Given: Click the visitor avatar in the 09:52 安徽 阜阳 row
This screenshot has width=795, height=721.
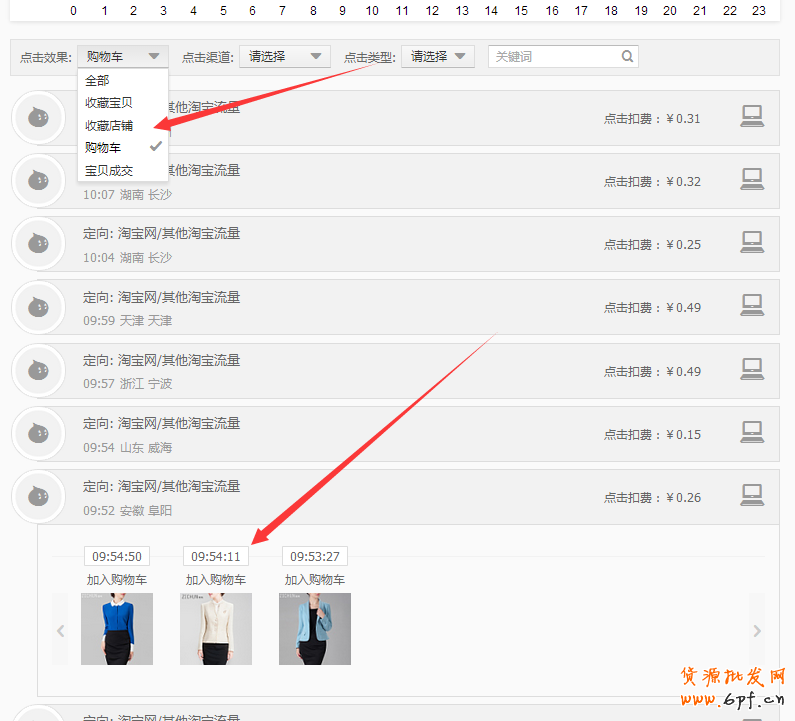Looking at the screenshot, I should pos(39,496).
